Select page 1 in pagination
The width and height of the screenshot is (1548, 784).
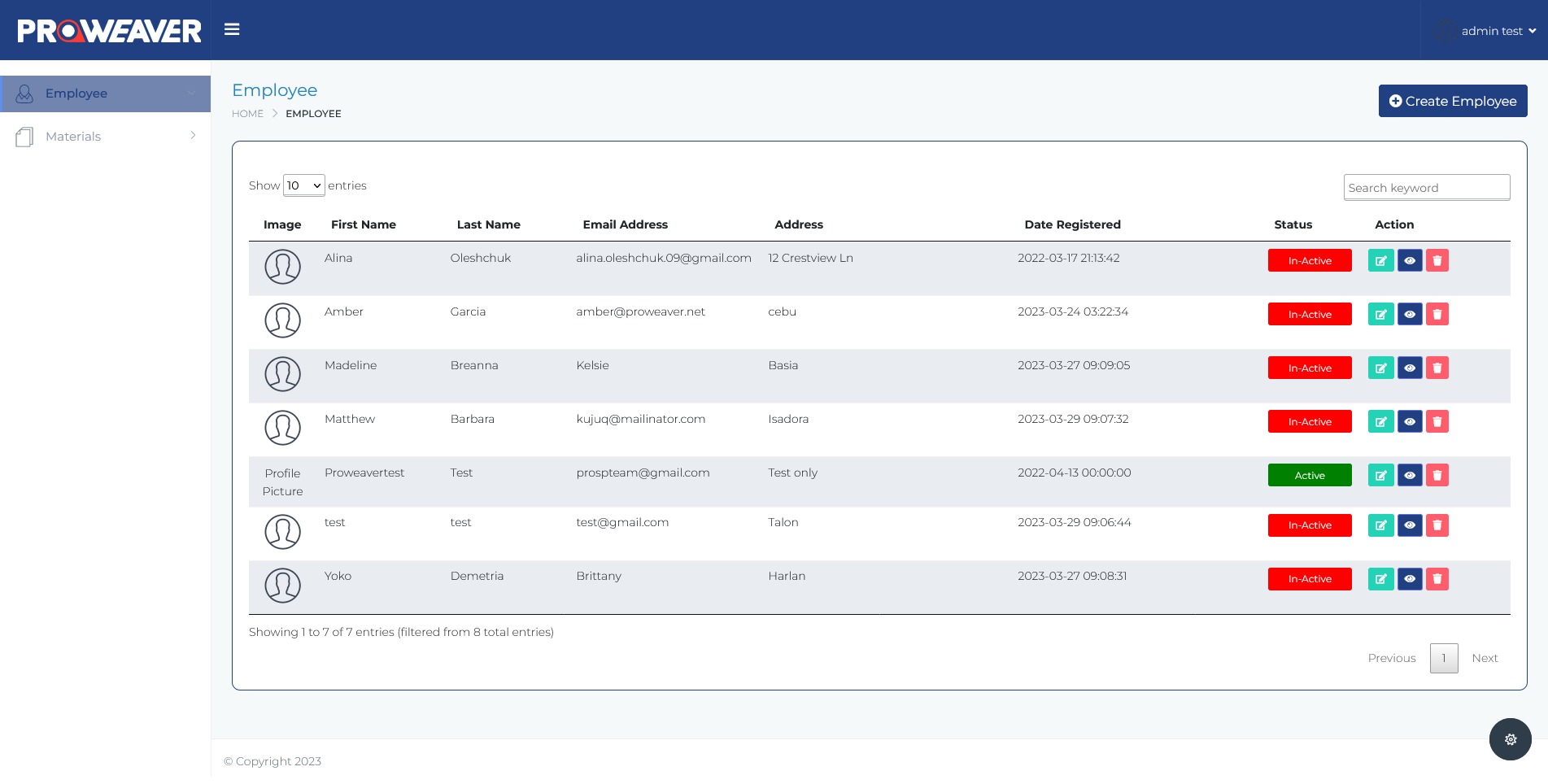[x=1444, y=658]
